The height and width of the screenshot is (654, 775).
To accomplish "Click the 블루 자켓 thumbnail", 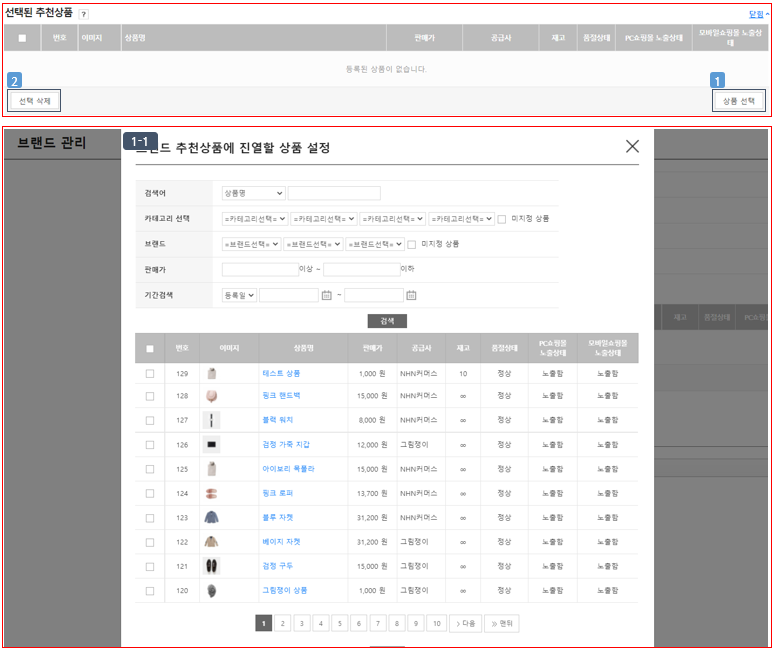I will click(x=212, y=518).
